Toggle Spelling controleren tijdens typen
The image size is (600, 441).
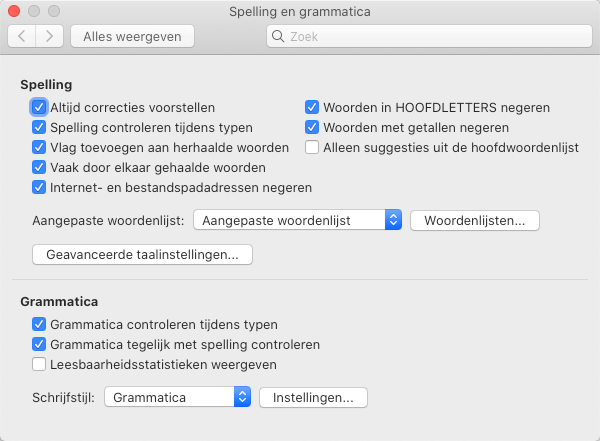click(x=39, y=127)
